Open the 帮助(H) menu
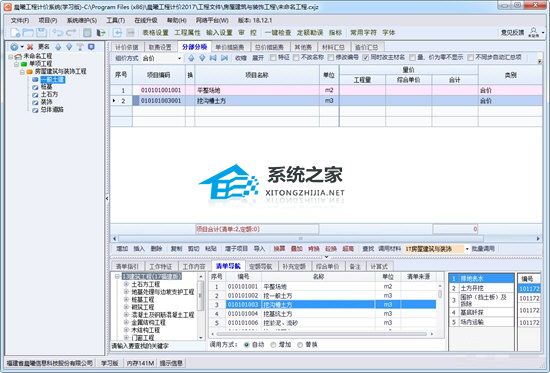 (176, 20)
